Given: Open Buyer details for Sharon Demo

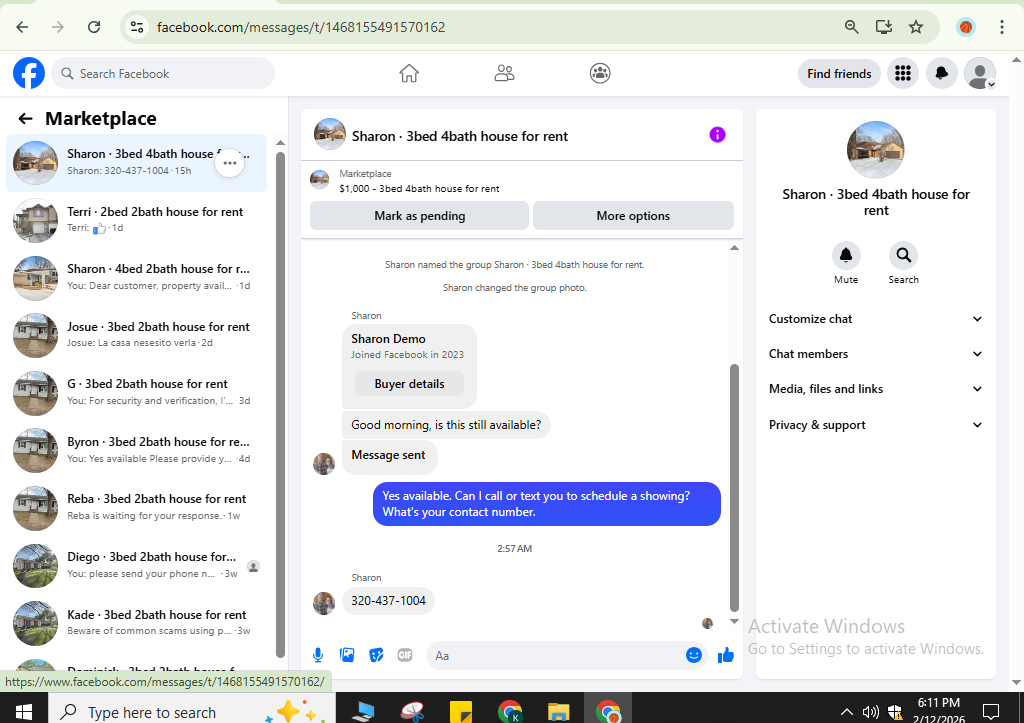Looking at the screenshot, I should [x=409, y=384].
